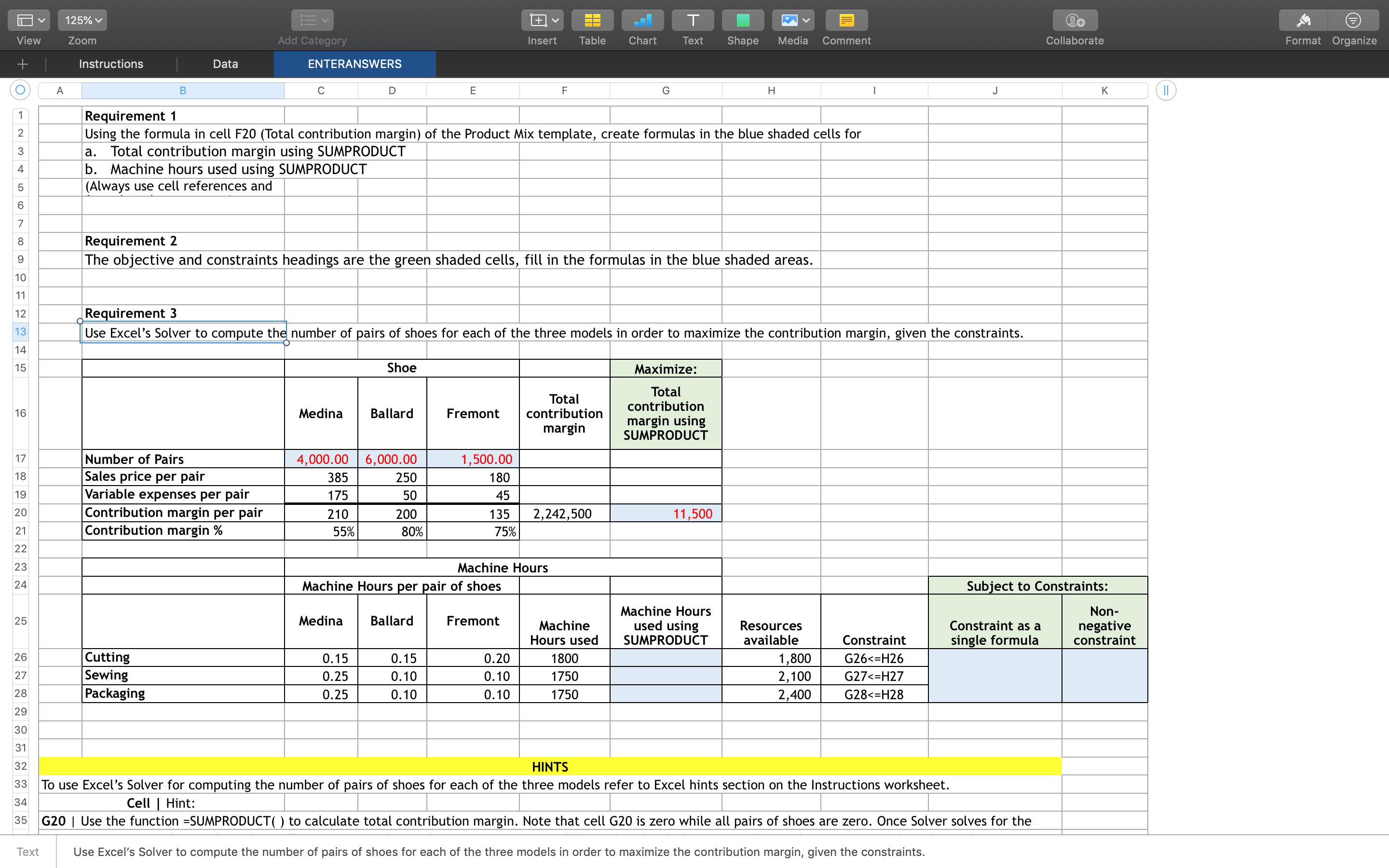
Task: Click the add-column handle right of column K
Action: click(x=1166, y=90)
